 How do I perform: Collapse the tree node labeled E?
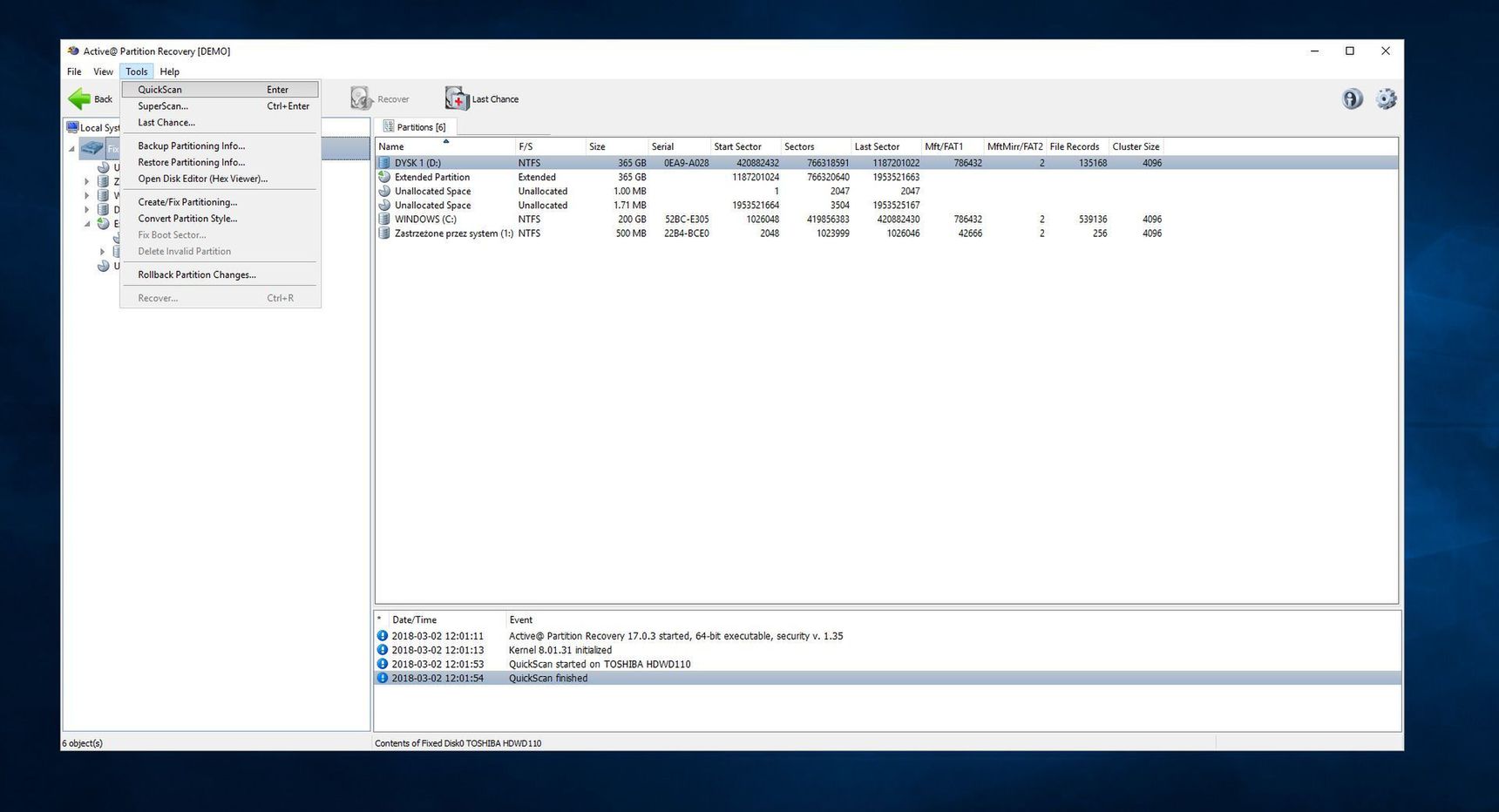[86, 224]
